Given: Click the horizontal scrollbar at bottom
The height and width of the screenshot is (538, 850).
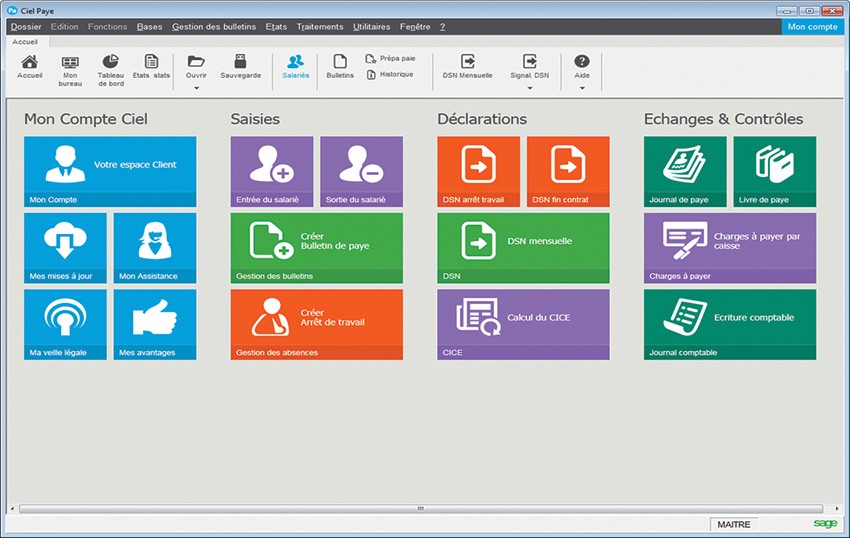Looking at the screenshot, I should (420, 508).
